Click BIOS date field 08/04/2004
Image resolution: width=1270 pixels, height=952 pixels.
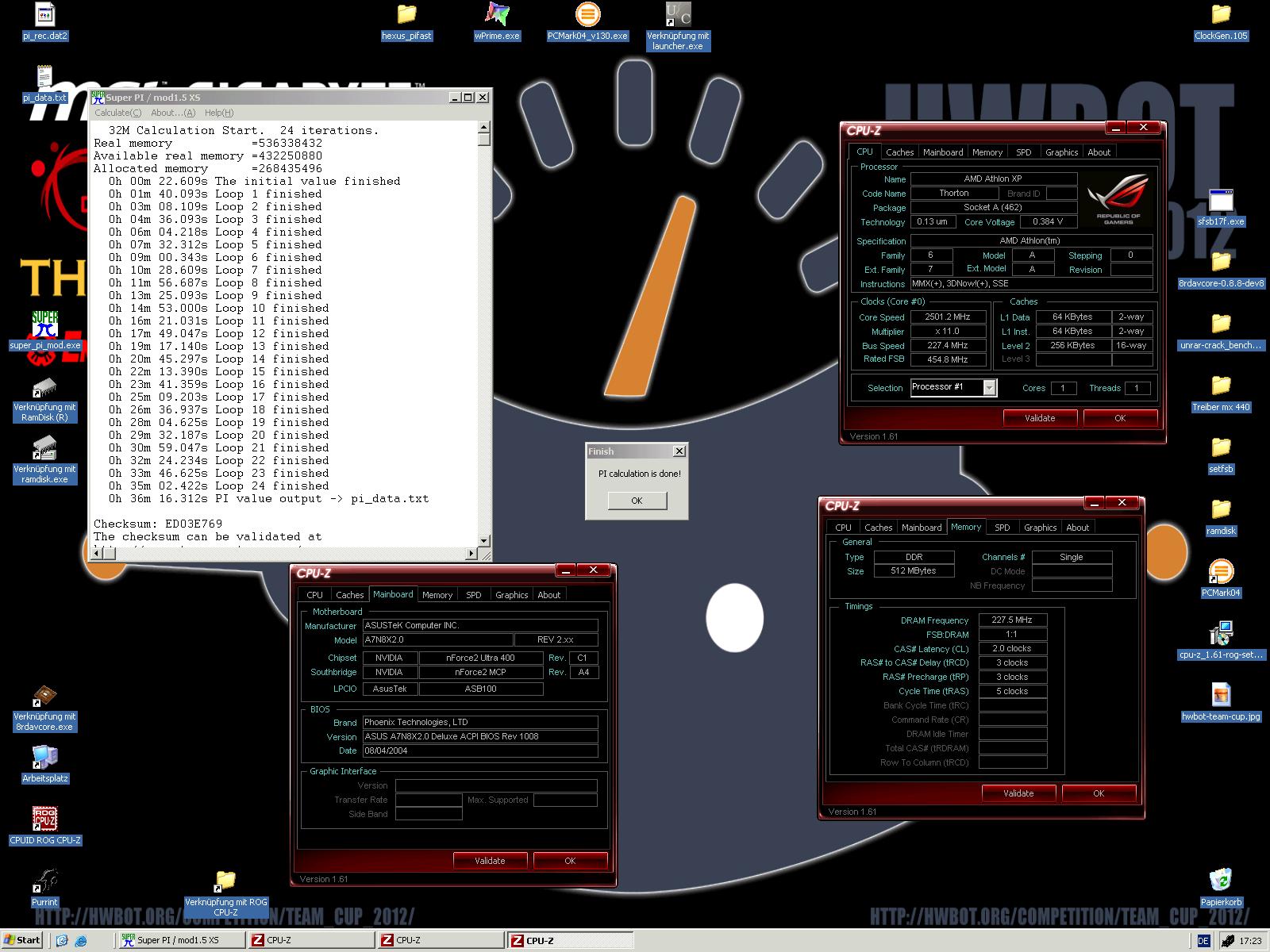[x=479, y=750]
